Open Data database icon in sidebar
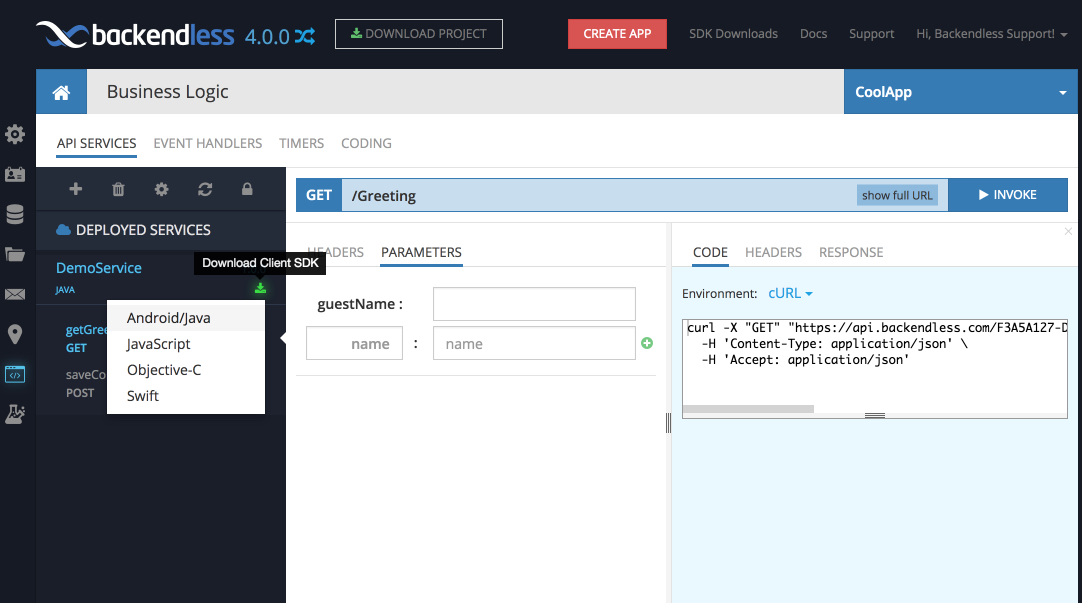Screen dimensions: 1082x603 tap(14, 215)
